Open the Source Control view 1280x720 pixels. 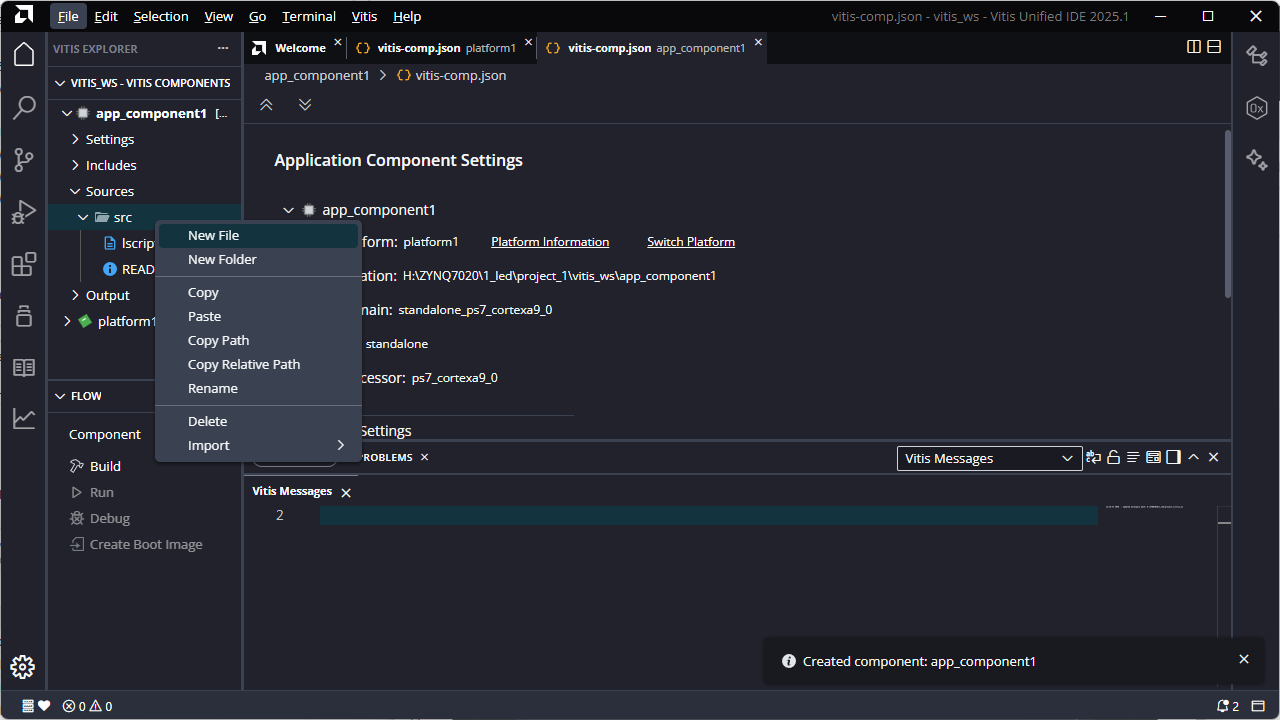pyautogui.click(x=24, y=160)
